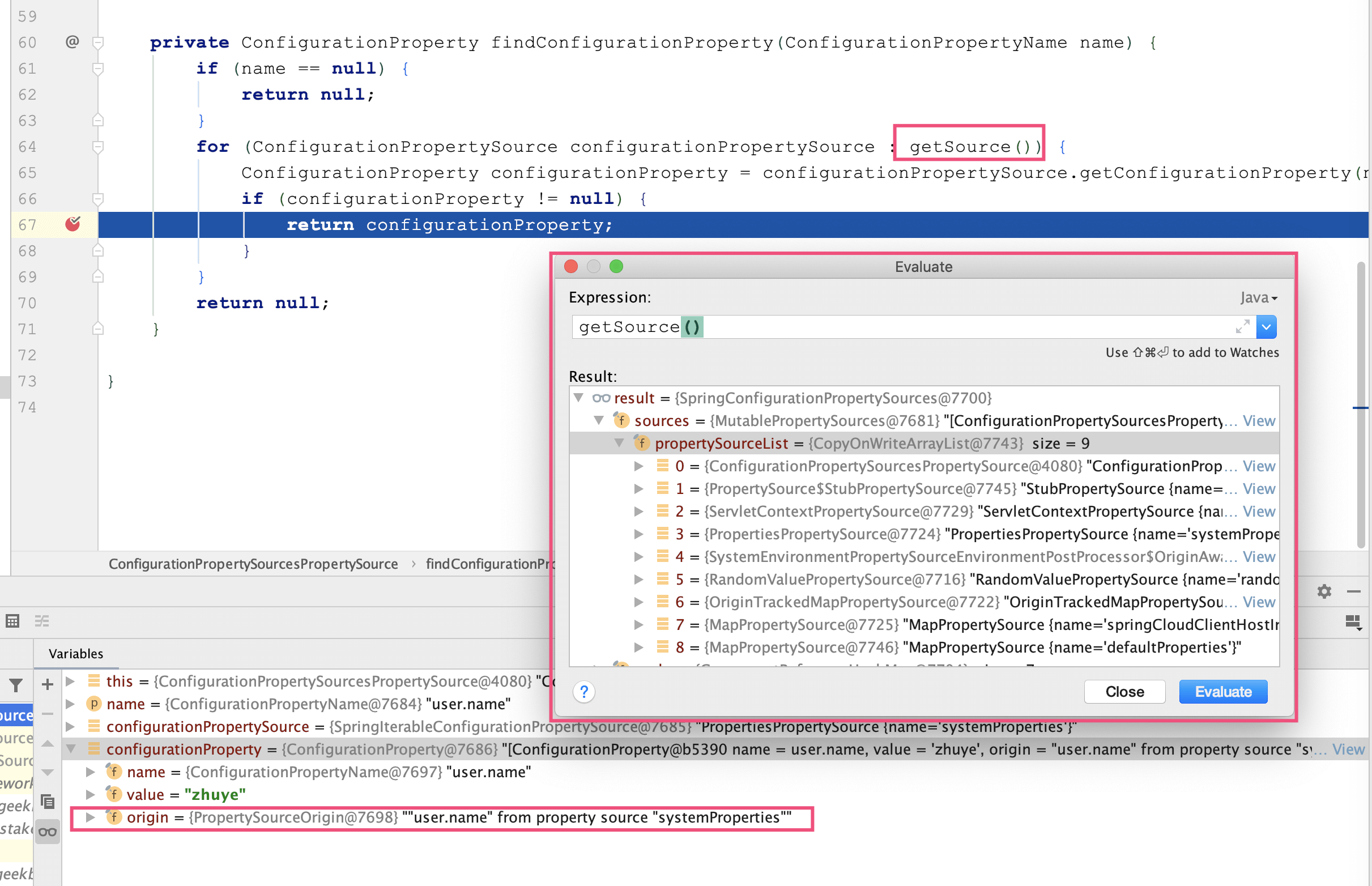Image resolution: width=1372 pixels, height=886 pixels.
Task: Click the table view icon in debugger toolbar
Action: [x=12, y=621]
